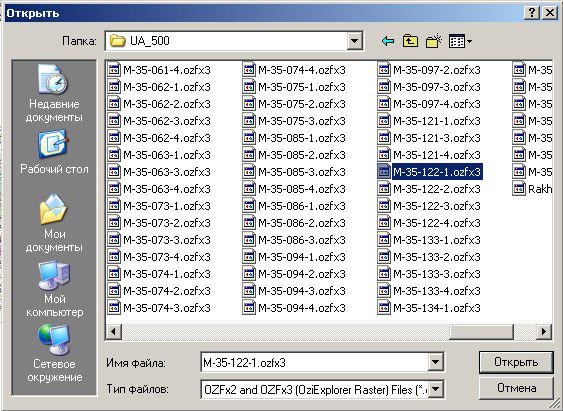The image size is (563, 411).
Task: Click inside the Имя файла text field
Action: (x=314, y=363)
